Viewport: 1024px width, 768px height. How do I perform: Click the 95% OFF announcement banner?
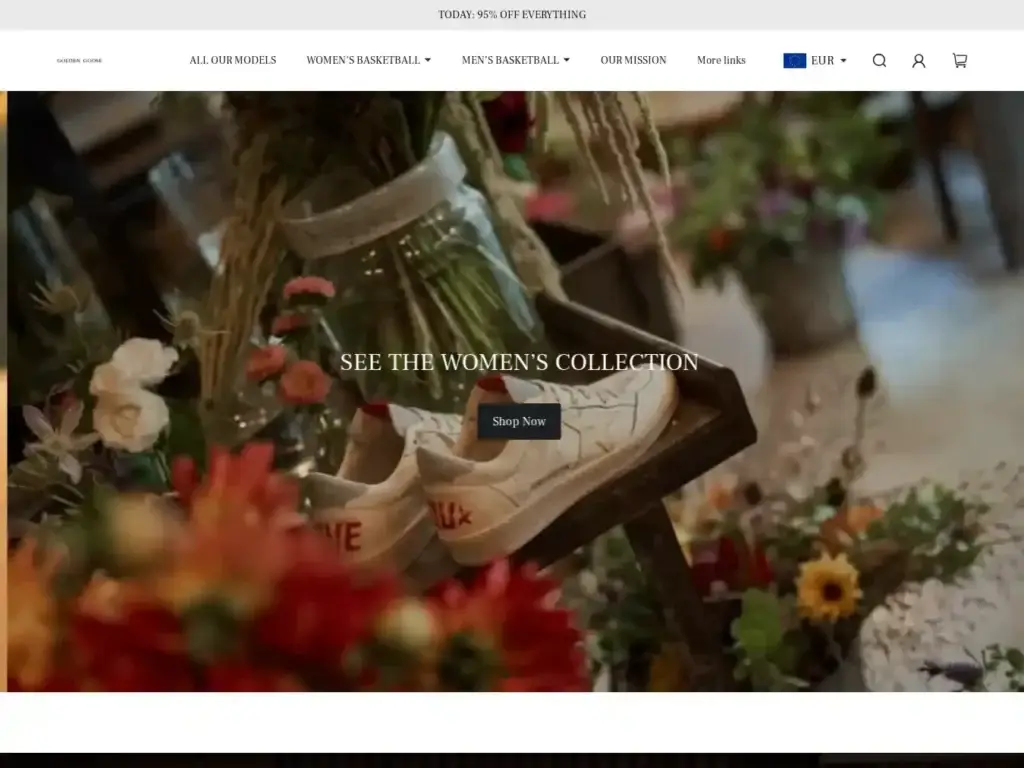(x=512, y=15)
